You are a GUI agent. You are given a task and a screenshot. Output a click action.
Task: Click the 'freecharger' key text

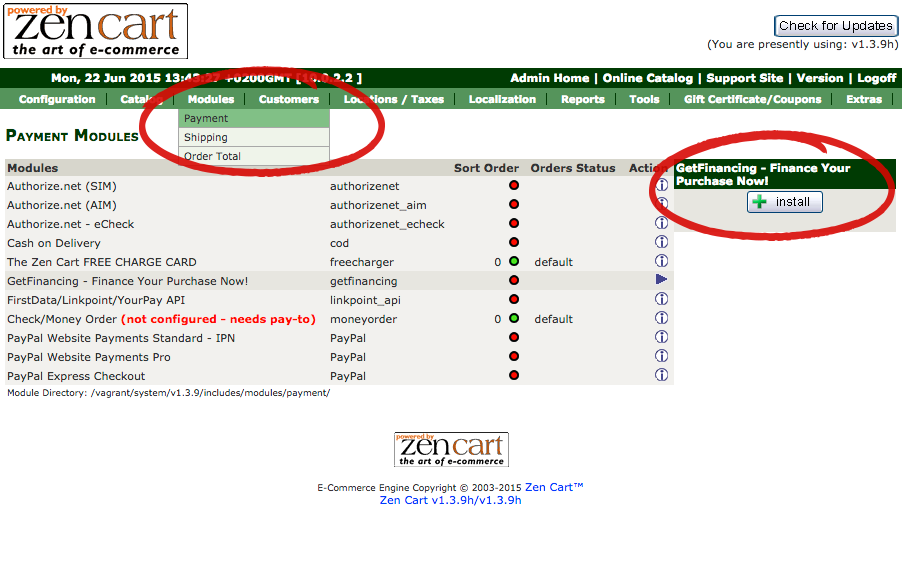[361, 262]
